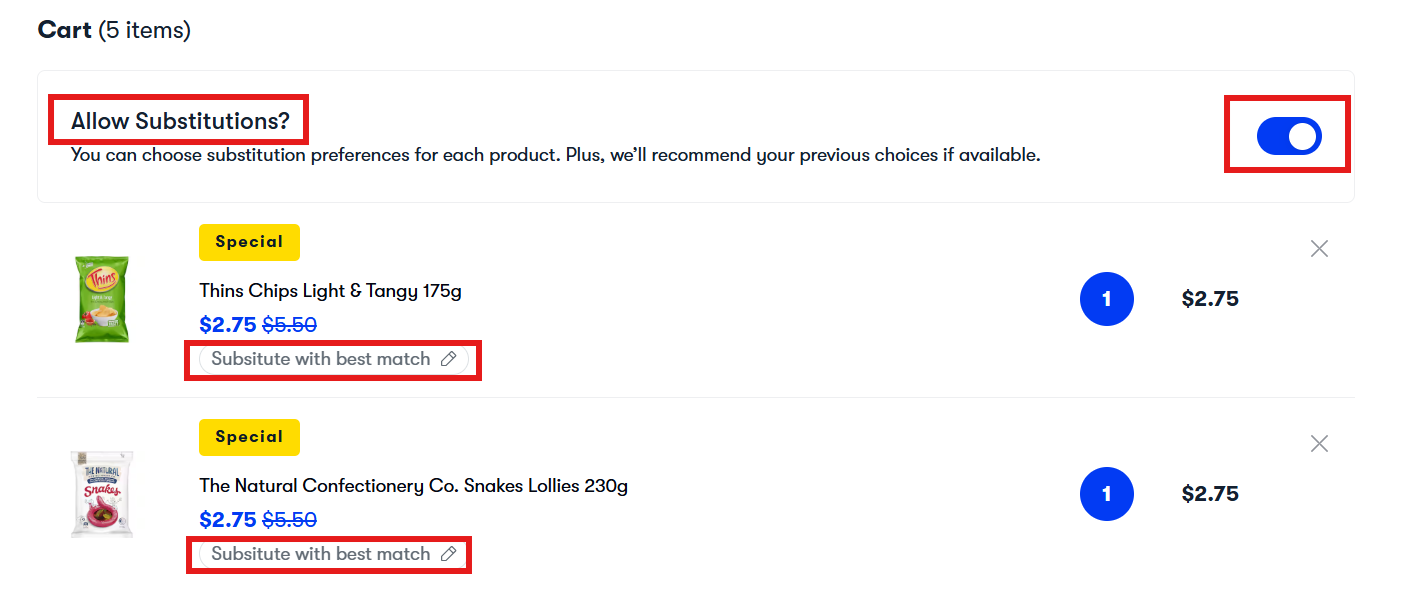Click the pencil icon under Snakes Lollies
The width and height of the screenshot is (1410, 589).
(449, 554)
